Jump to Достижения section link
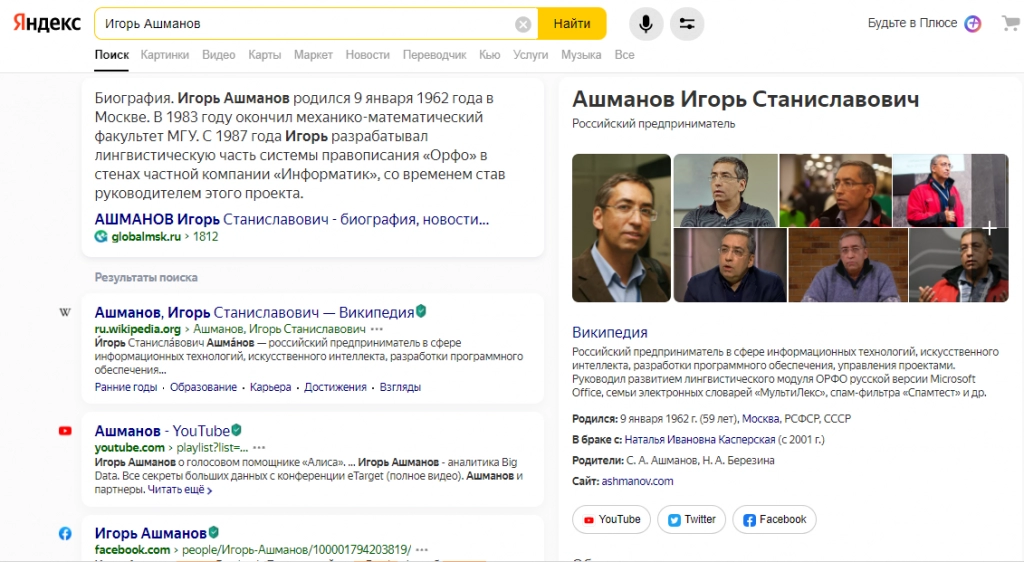1024x562 pixels. coord(335,387)
